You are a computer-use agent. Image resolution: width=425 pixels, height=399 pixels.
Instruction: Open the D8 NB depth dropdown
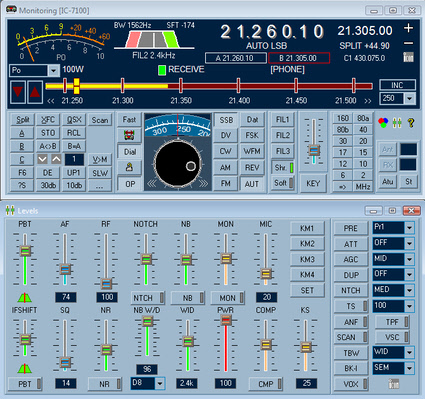(160, 383)
